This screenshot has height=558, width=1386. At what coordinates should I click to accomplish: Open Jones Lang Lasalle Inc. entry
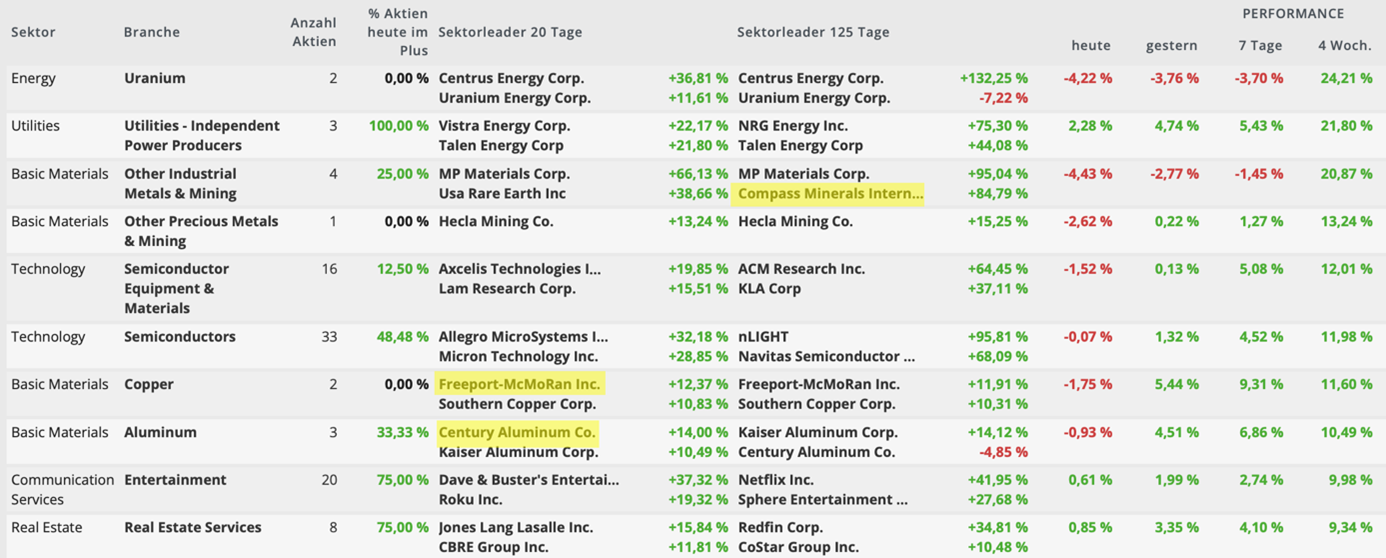(516, 528)
